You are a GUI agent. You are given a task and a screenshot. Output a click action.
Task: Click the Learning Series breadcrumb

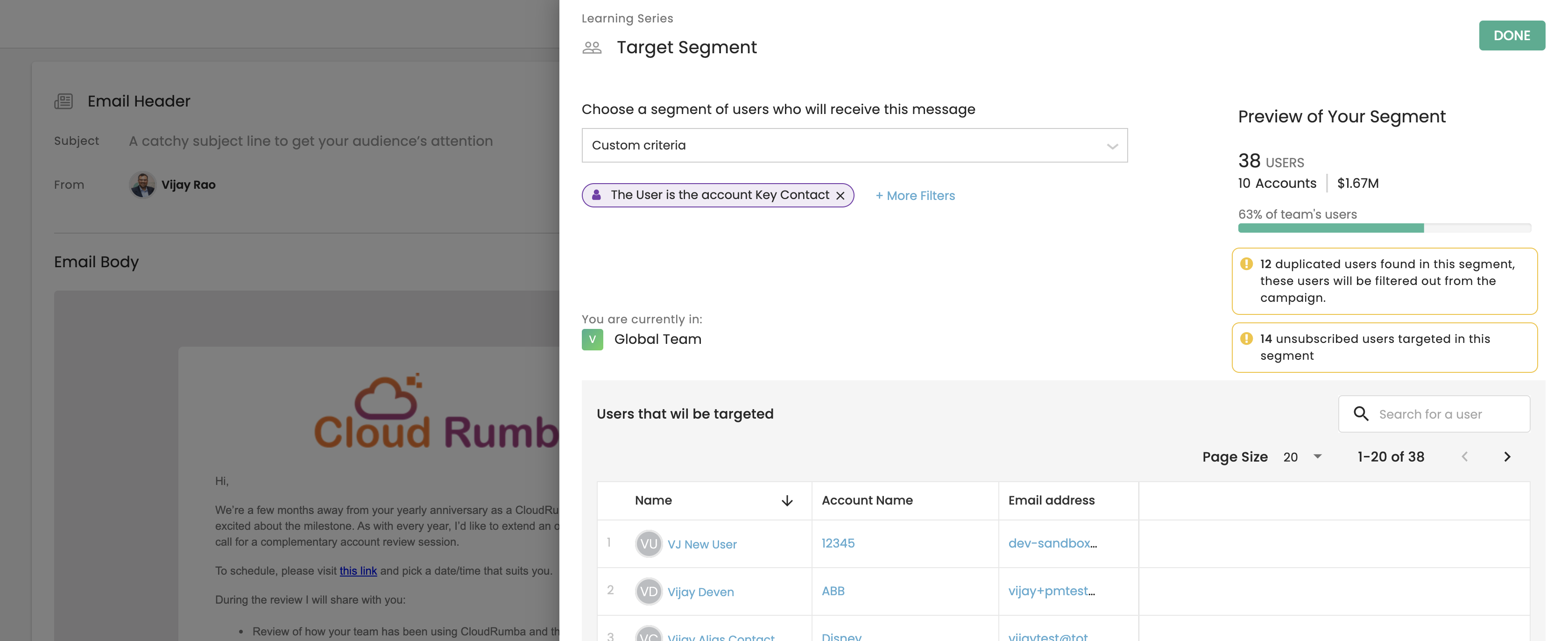pos(627,18)
